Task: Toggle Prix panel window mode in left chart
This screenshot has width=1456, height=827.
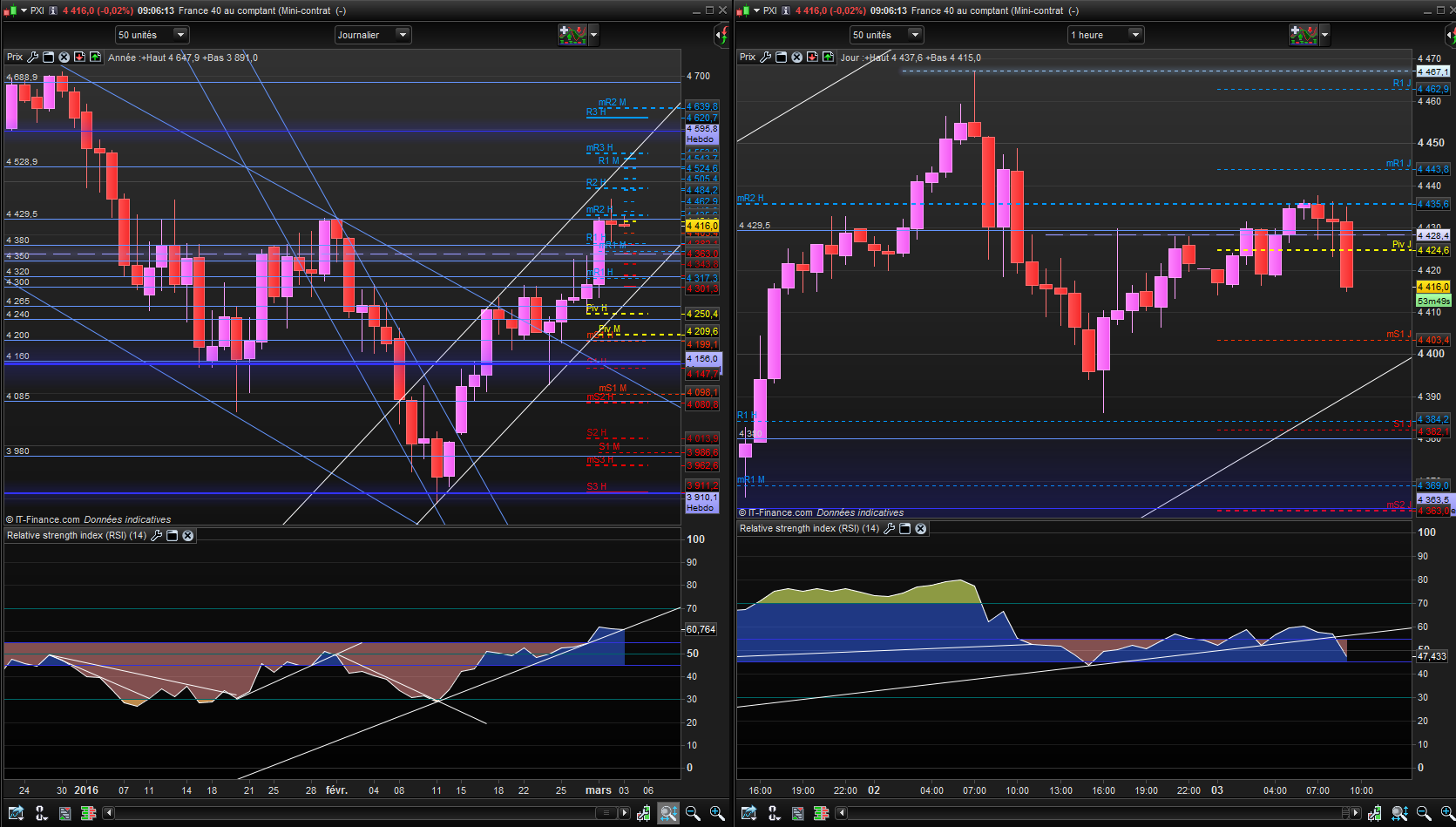Action: point(49,58)
